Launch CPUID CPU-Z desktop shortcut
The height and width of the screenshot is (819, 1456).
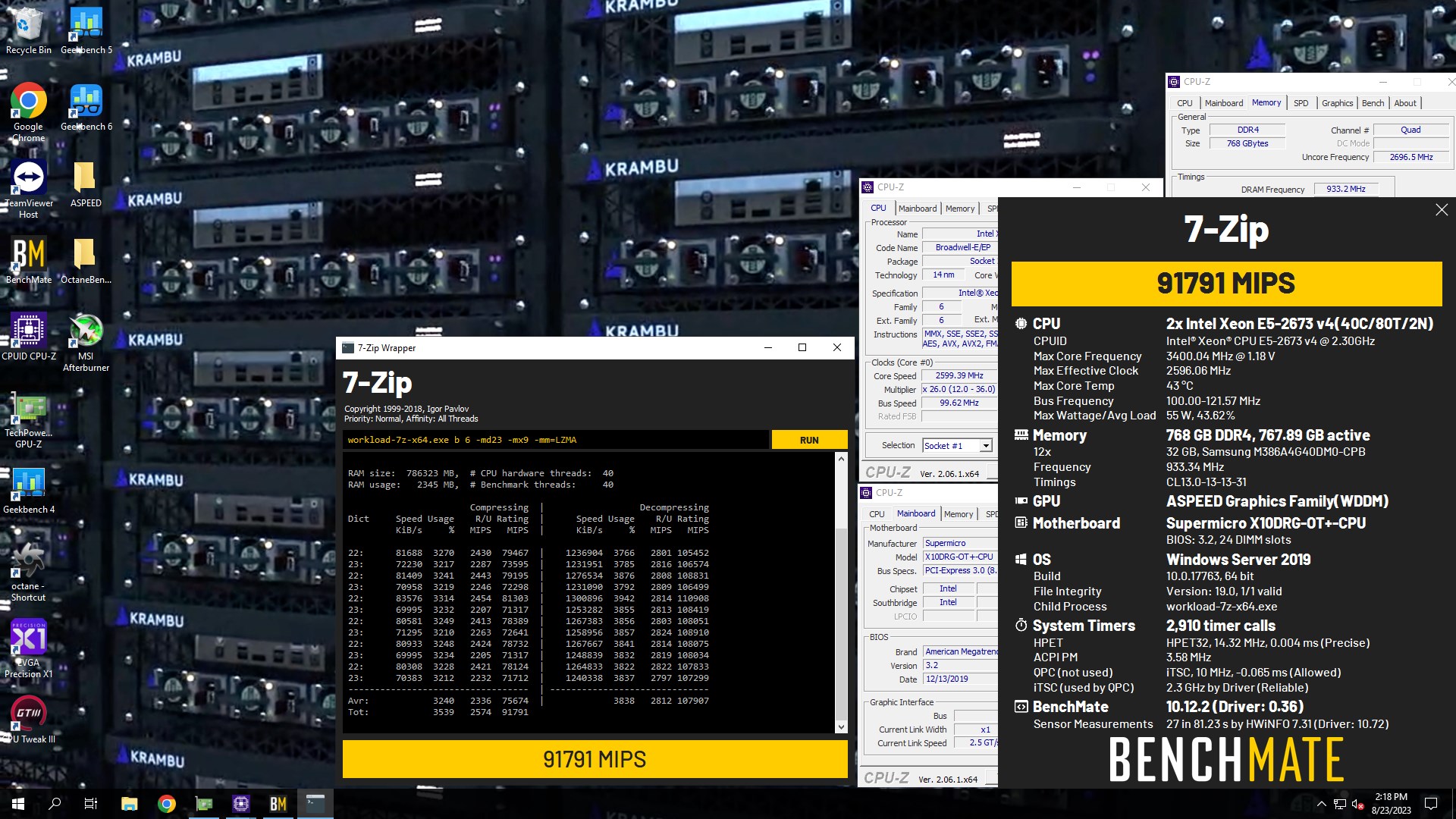click(29, 337)
